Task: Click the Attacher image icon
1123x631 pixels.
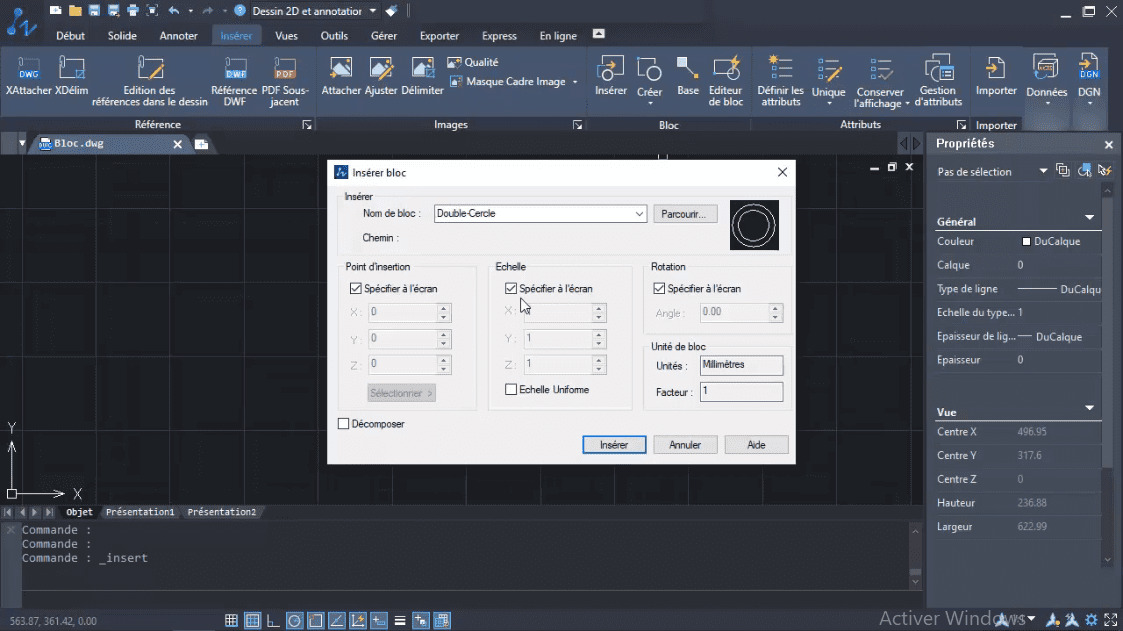Action: (x=341, y=69)
